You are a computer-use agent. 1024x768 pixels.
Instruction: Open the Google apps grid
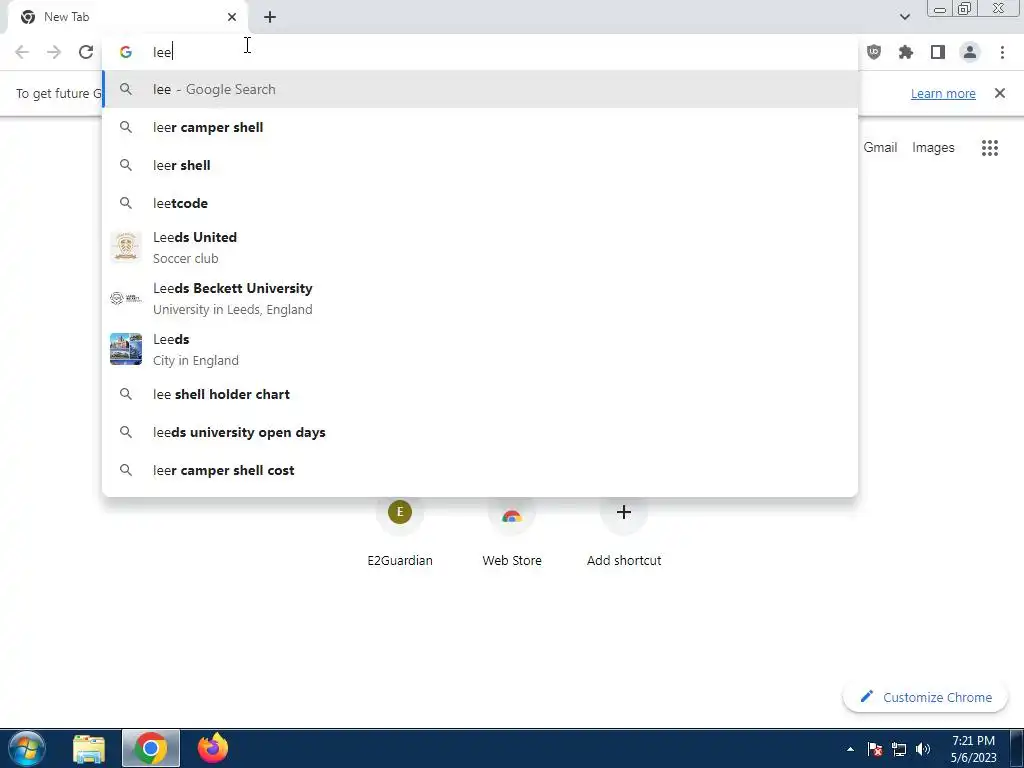pyautogui.click(x=989, y=148)
